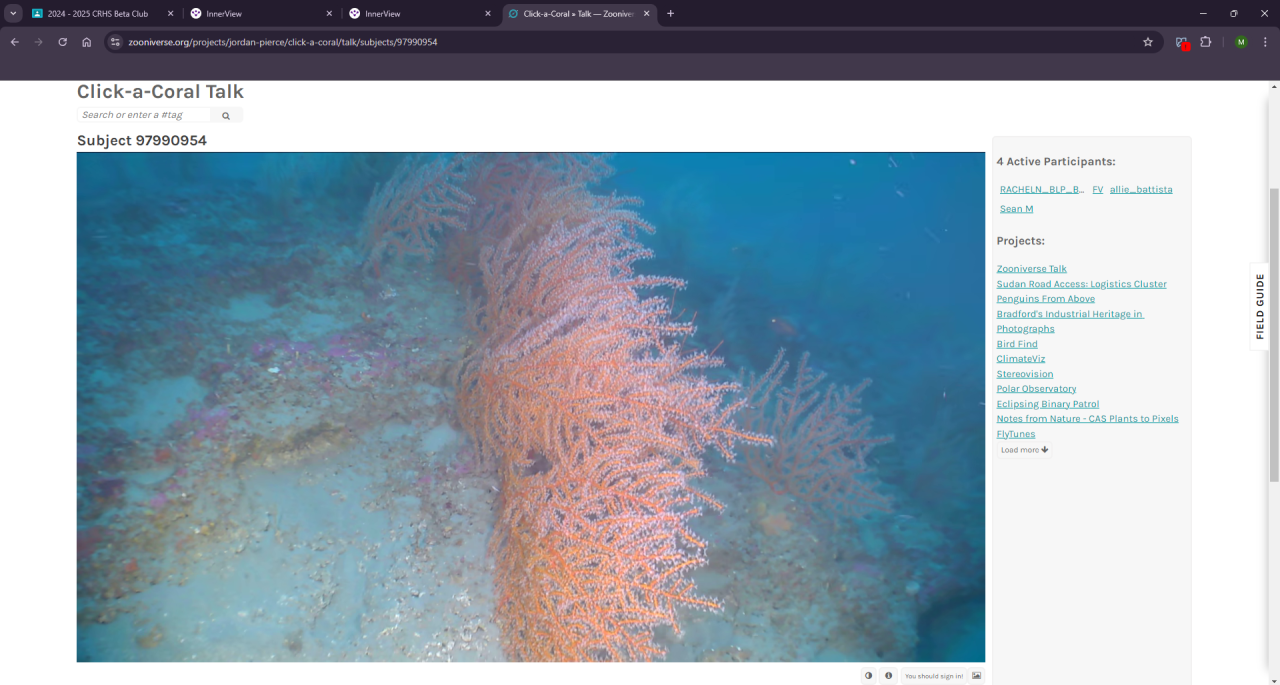
Task: Open Notes from Nature - CAS Plants to Pixels
Action: (x=1087, y=419)
